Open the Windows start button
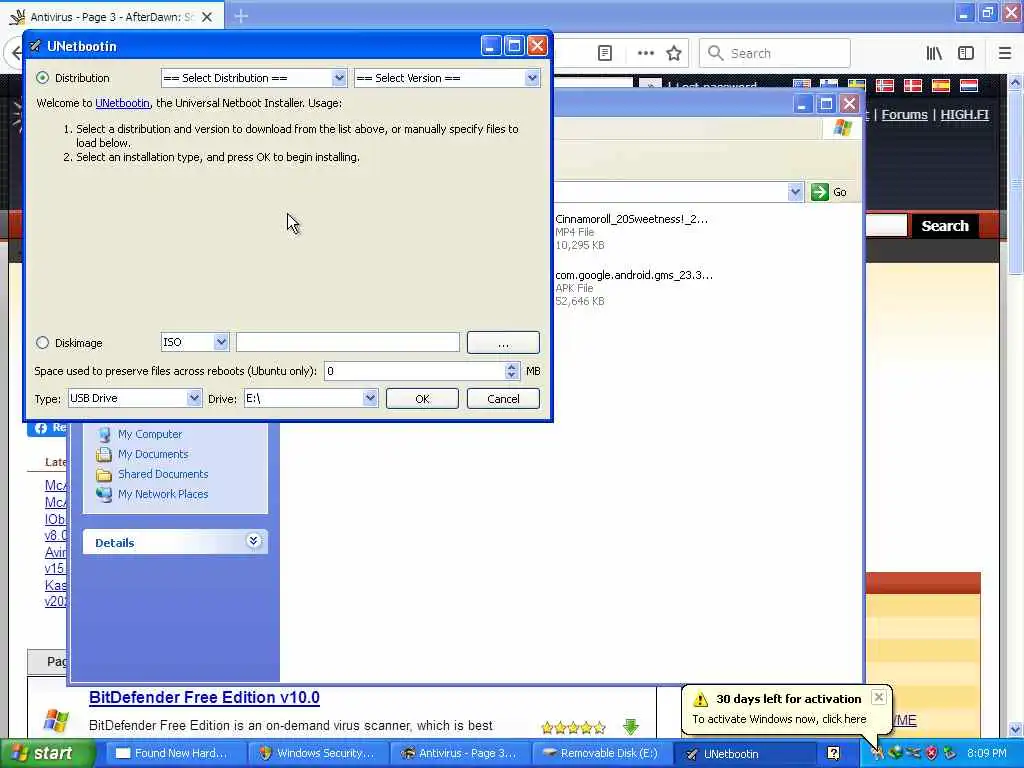The height and width of the screenshot is (768, 1024). coord(47,753)
